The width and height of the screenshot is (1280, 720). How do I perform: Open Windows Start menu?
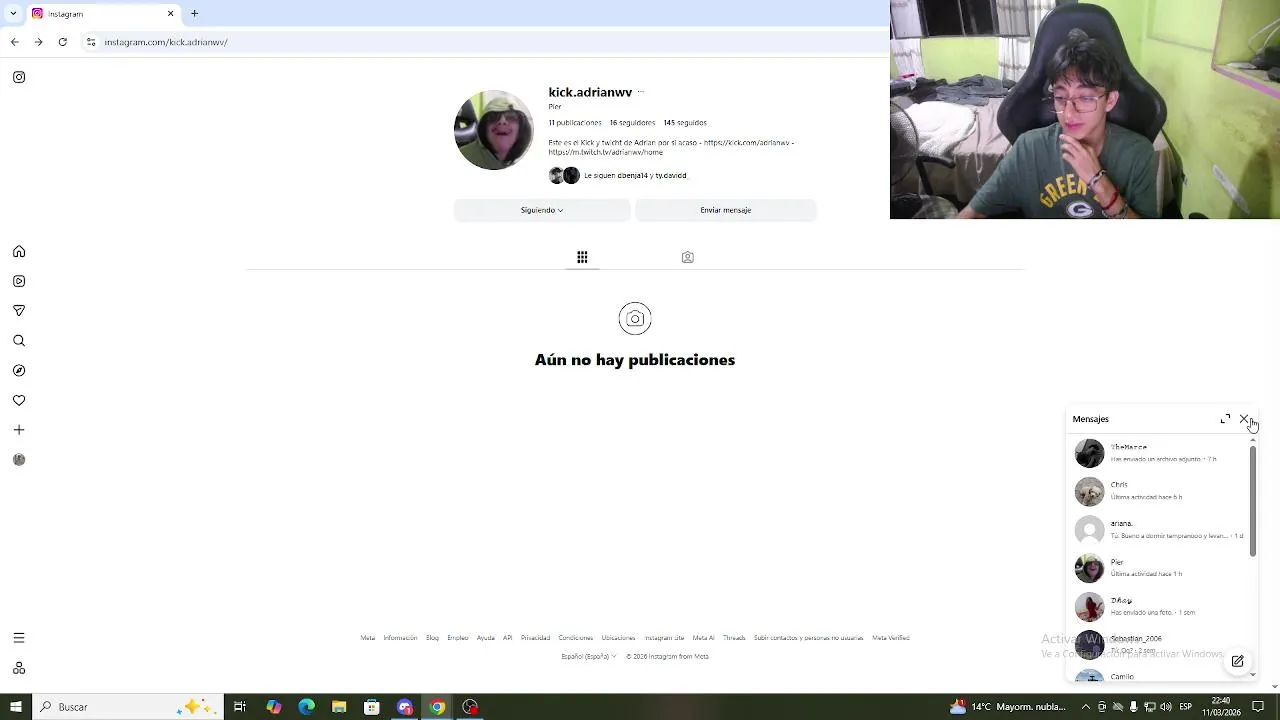pos(15,707)
